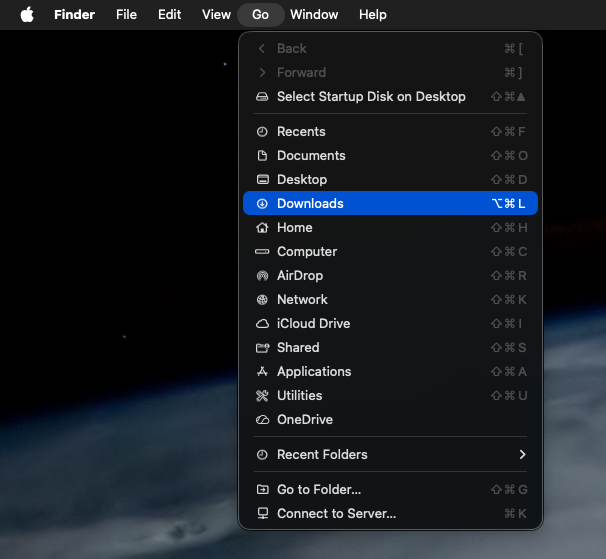
Task: Choose Shared in Go menu
Action: [x=390, y=348]
